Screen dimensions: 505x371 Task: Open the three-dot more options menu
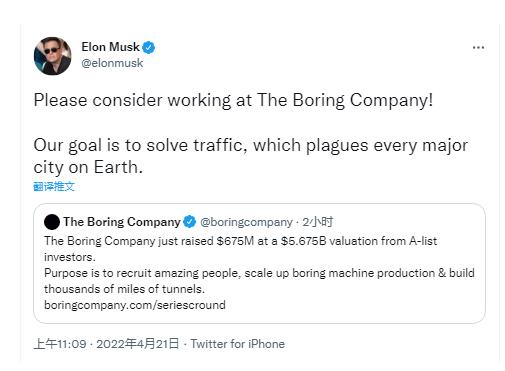point(478,47)
